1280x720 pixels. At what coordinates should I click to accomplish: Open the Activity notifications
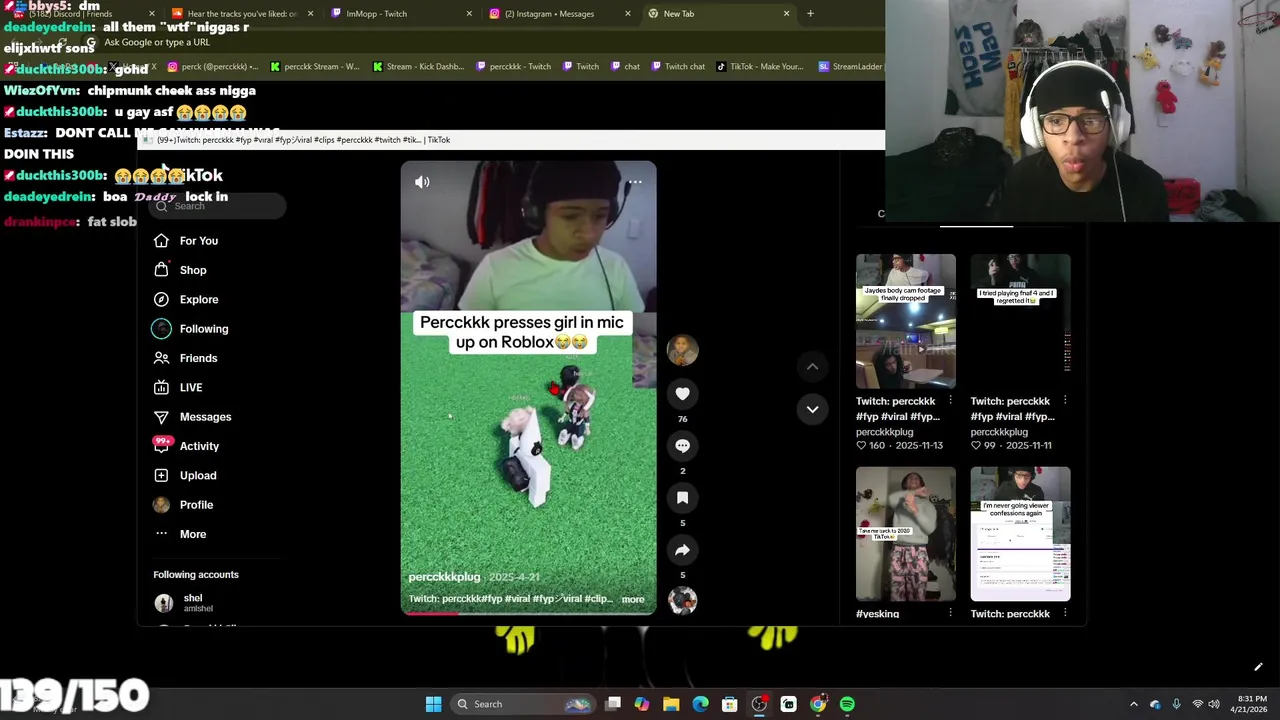click(186, 446)
